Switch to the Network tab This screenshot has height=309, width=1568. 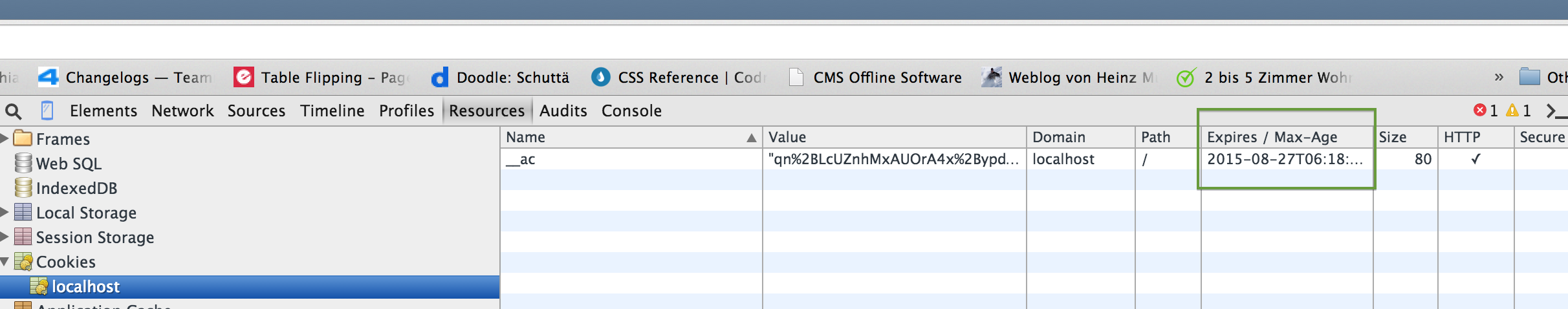(x=182, y=111)
